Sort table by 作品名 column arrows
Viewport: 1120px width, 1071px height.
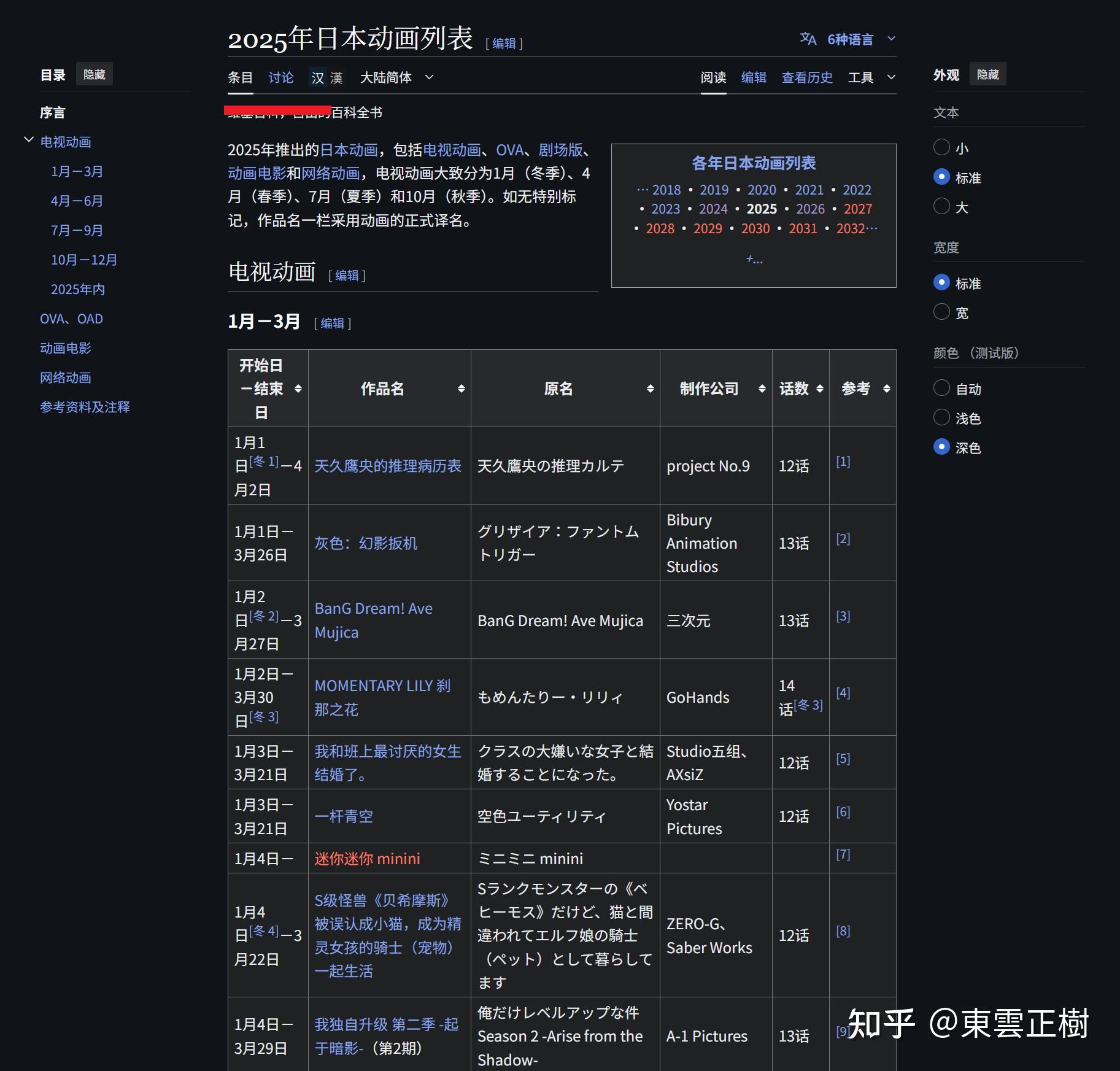[x=462, y=389]
